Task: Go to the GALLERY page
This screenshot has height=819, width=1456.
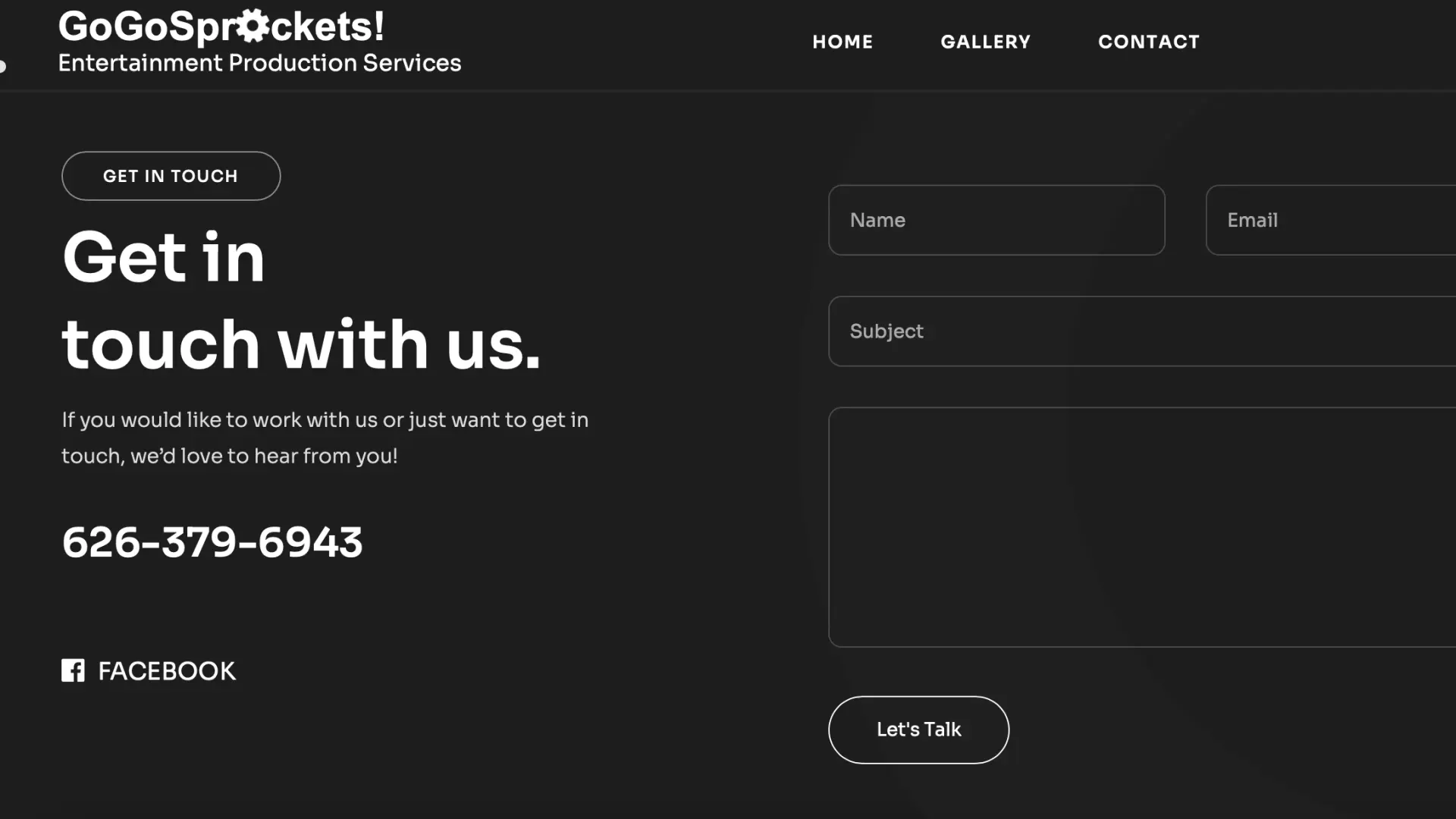Action: tap(985, 42)
